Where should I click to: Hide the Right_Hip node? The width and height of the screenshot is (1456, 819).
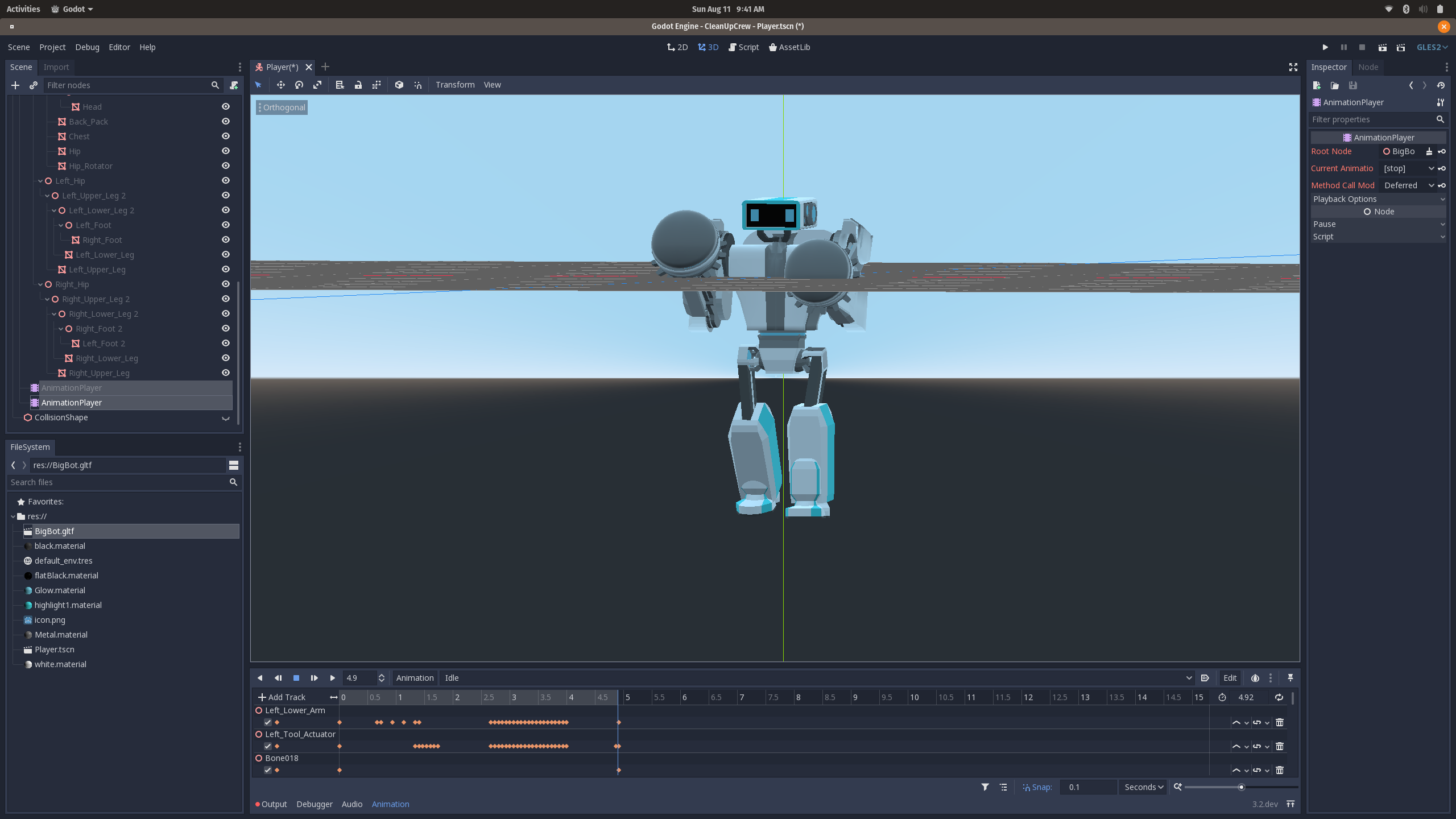click(x=226, y=284)
